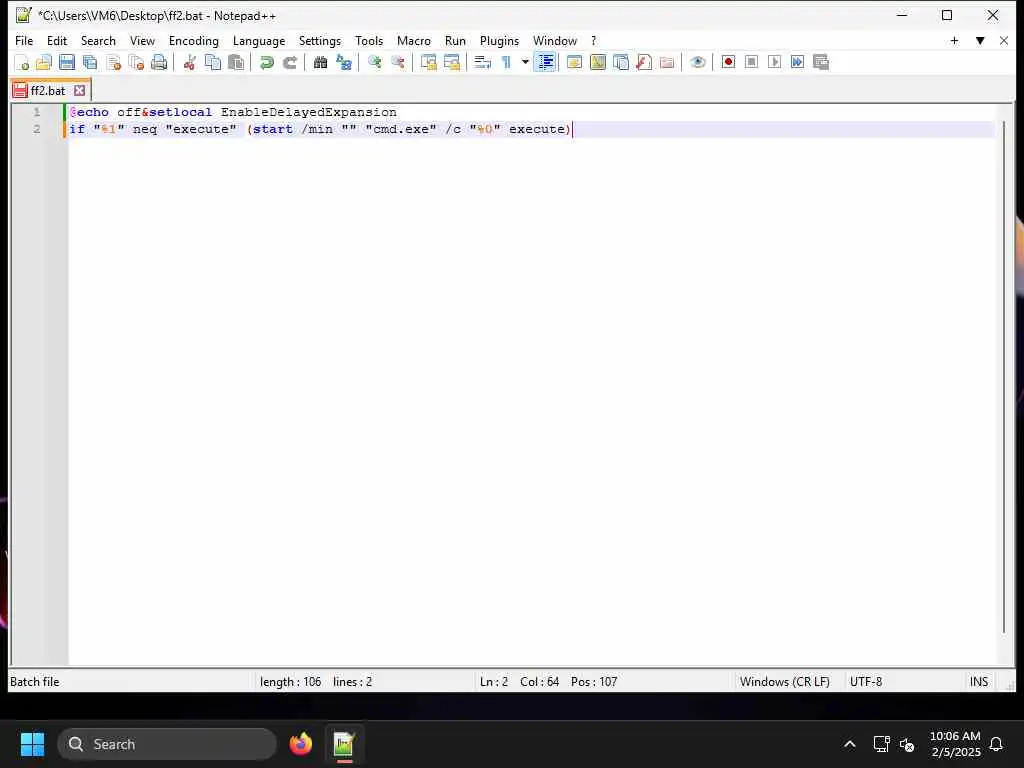
Task: Save the current file with Save icon
Action: coord(67,63)
